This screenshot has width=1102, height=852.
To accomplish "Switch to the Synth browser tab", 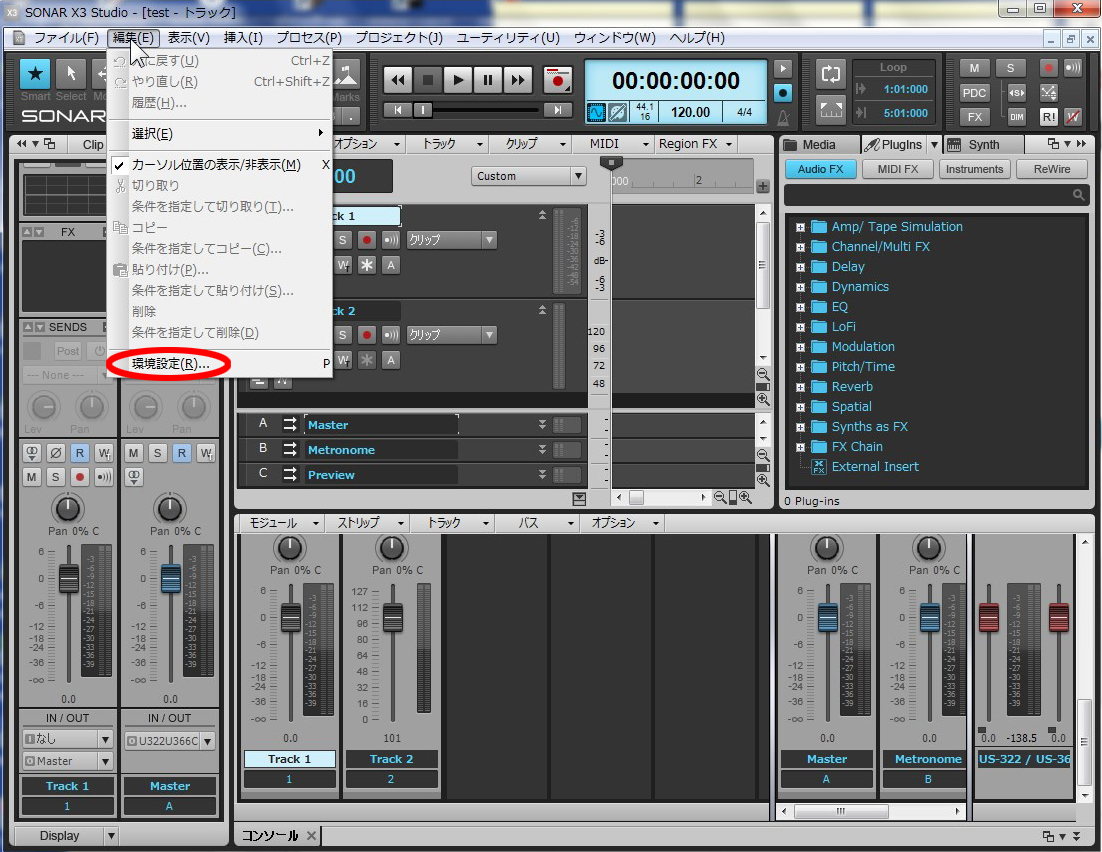I will pyautogui.click(x=983, y=144).
